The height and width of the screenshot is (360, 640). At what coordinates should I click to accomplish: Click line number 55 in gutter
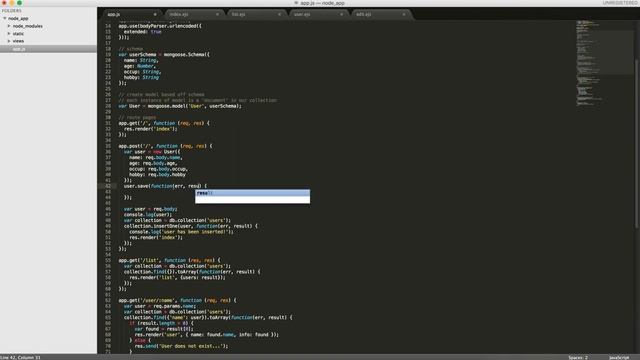pyautogui.click(x=108, y=260)
